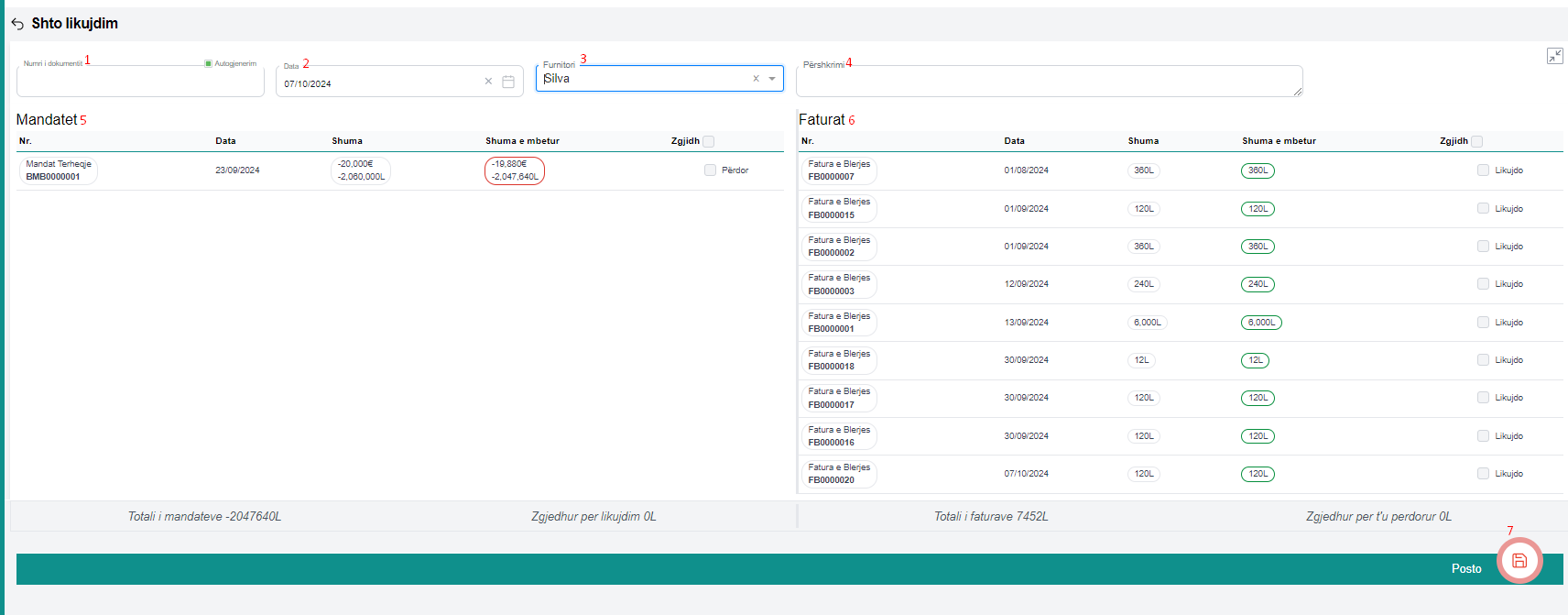Click the Numri i dokumentit input field
Screen dimensions: 1568x615
point(139,82)
